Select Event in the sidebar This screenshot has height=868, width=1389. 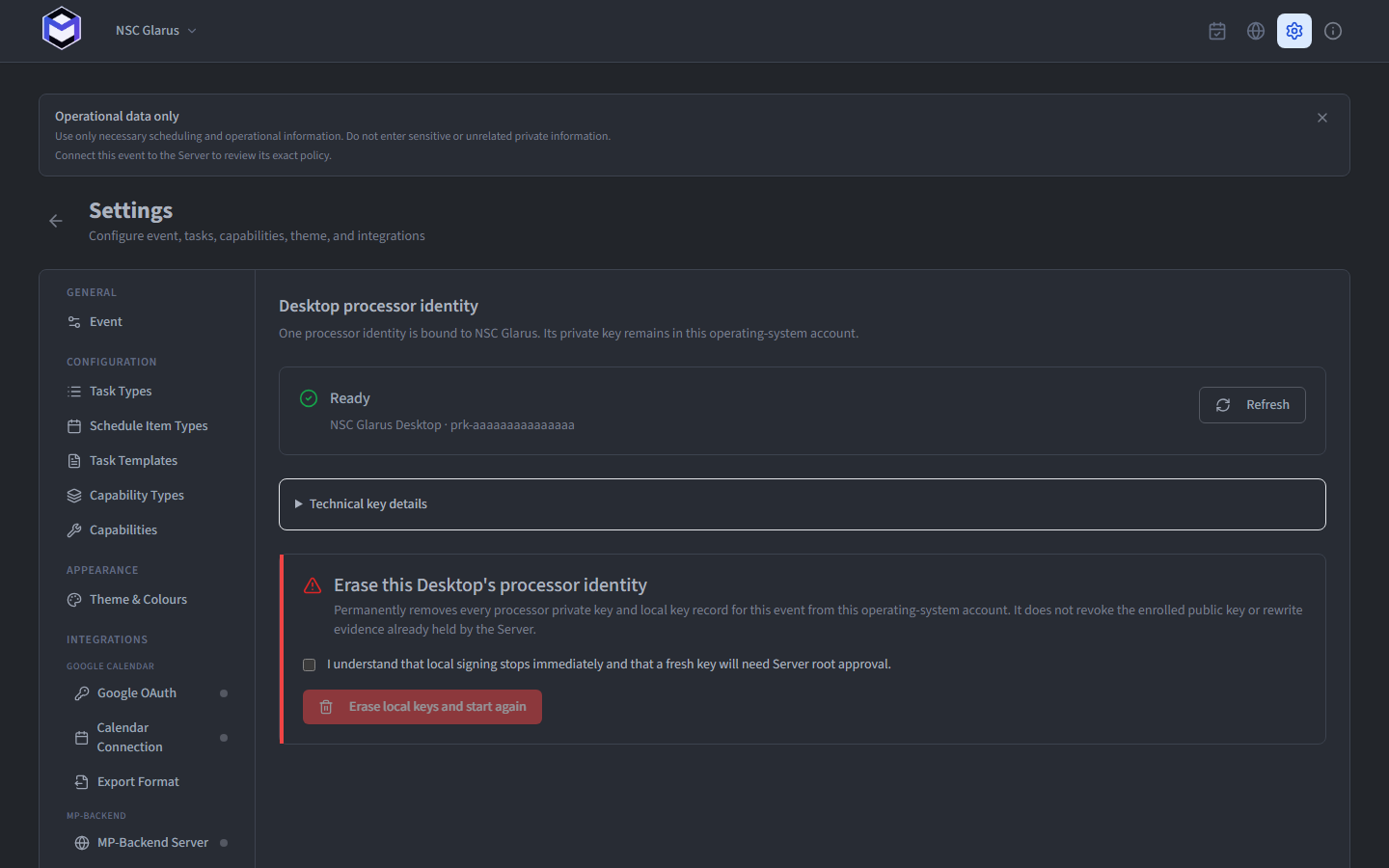coord(147,322)
